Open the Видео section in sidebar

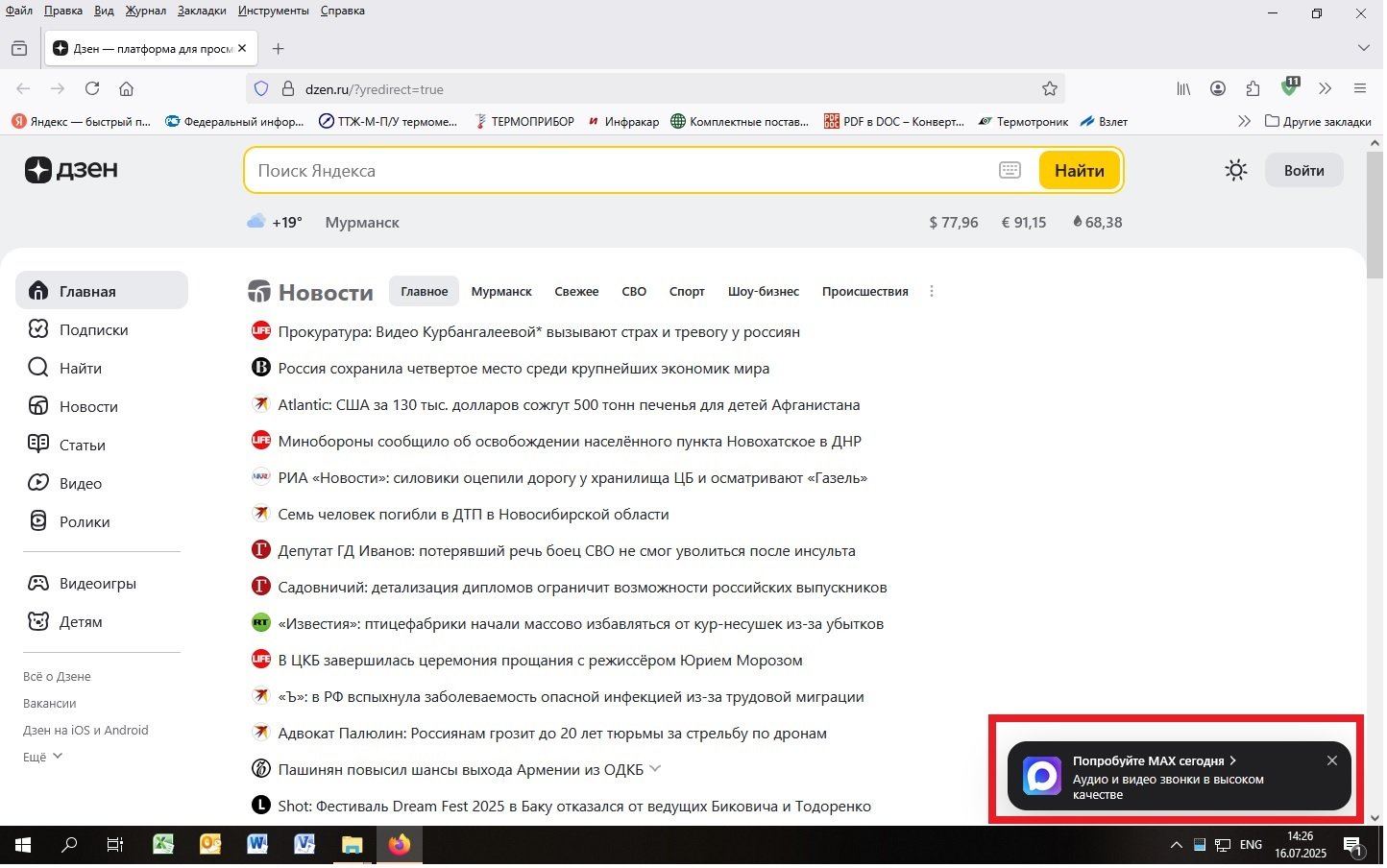pos(81,483)
